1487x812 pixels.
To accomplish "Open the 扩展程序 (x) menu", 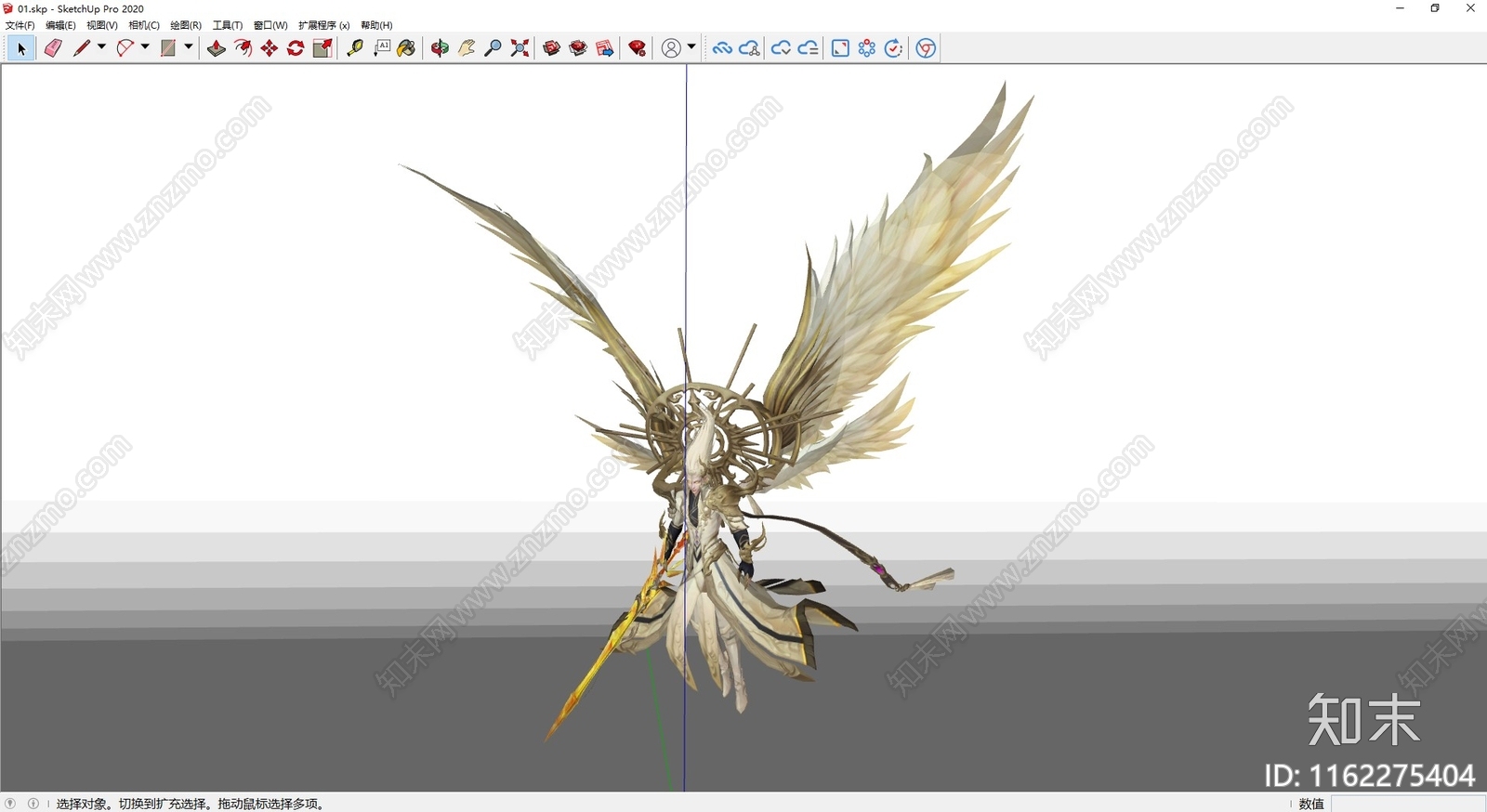I will (x=324, y=25).
